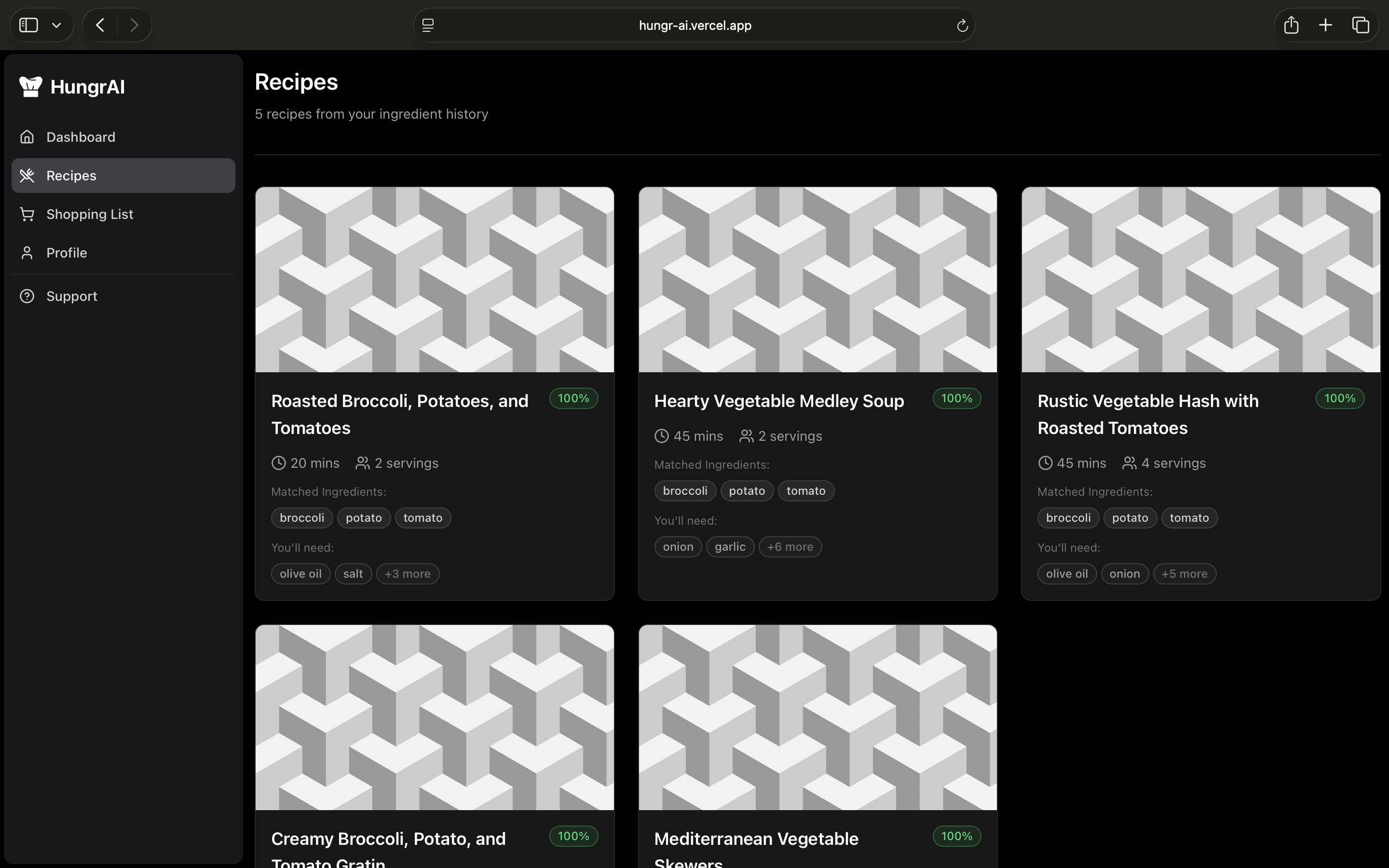Open the Hearty Vegetable Medley Soup recipe title
This screenshot has width=1389, height=868.
coord(779,401)
